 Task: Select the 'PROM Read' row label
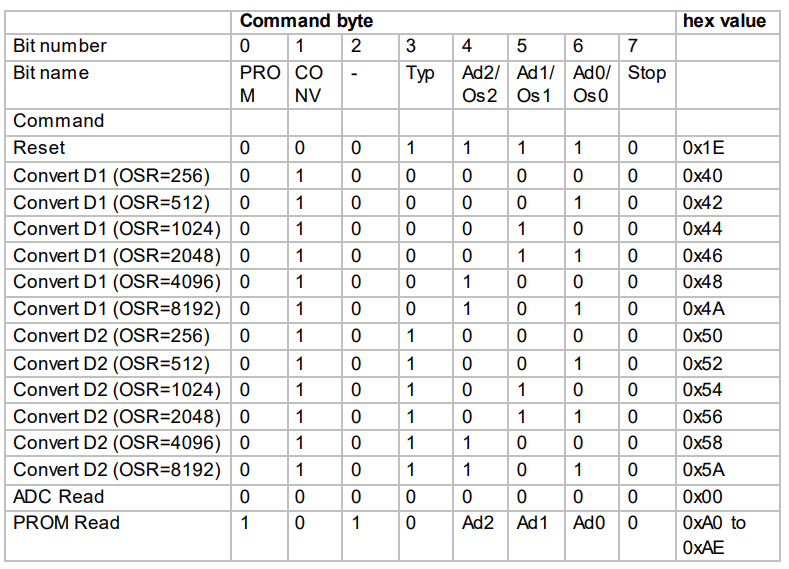coord(66,523)
